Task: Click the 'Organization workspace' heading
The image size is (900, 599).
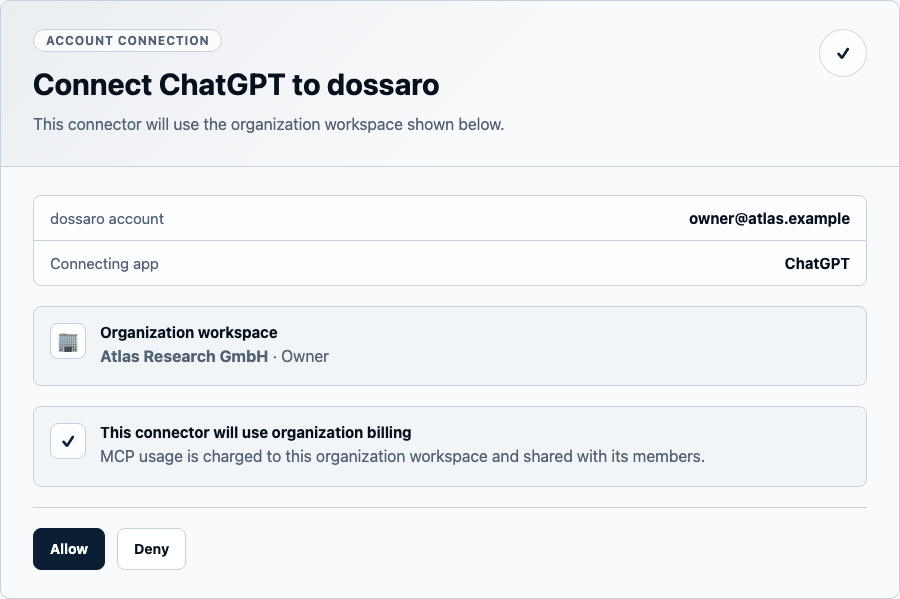Action: click(x=189, y=333)
